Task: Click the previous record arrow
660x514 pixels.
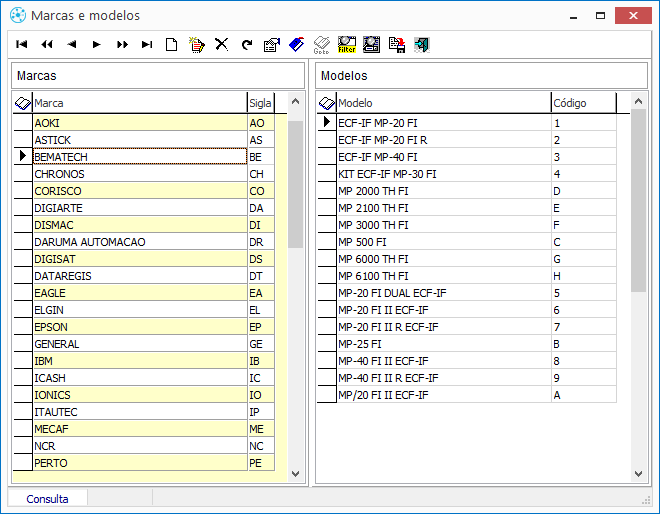Action: coord(72,44)
